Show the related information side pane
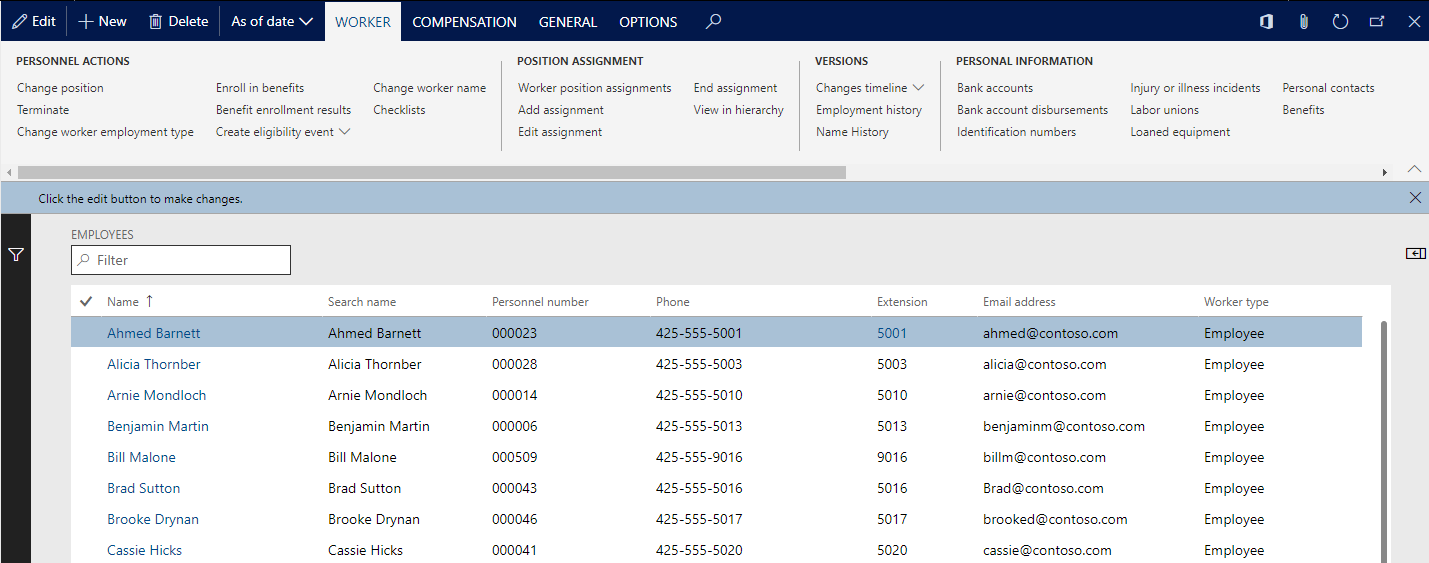This screenshot has height=563, width=1429. [x=1414, y=254]
